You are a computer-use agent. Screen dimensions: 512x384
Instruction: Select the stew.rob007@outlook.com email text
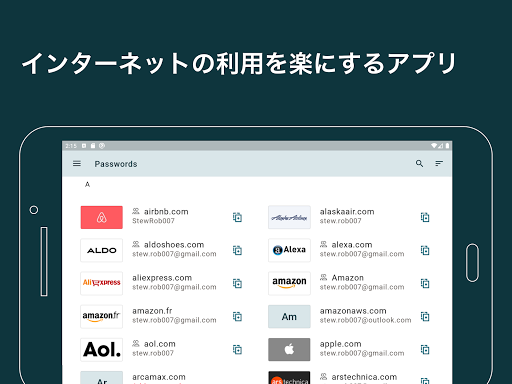tap(365, 320)
